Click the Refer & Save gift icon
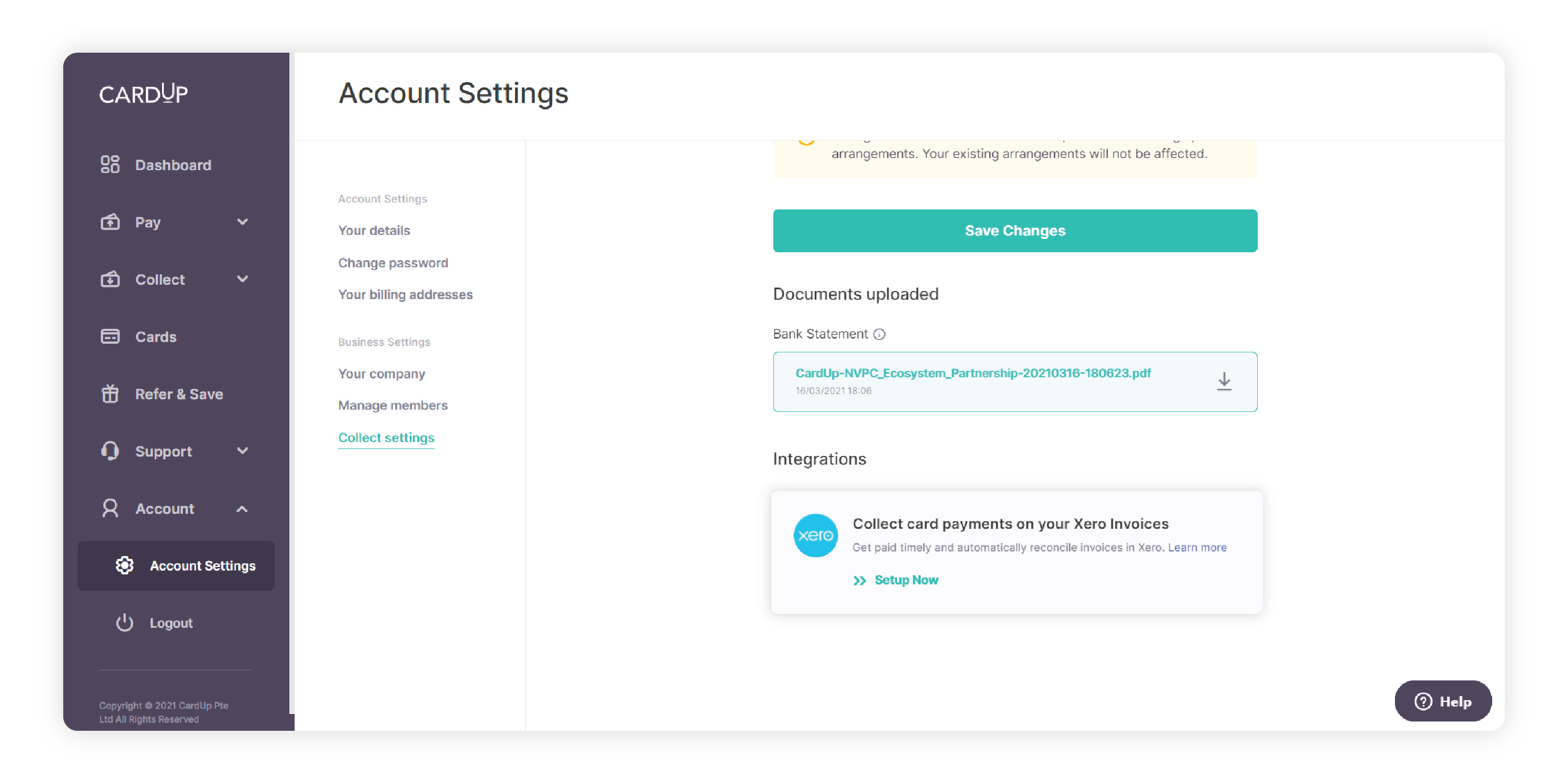This screenshot has width=1568, height=784. (x=110, y=393)
